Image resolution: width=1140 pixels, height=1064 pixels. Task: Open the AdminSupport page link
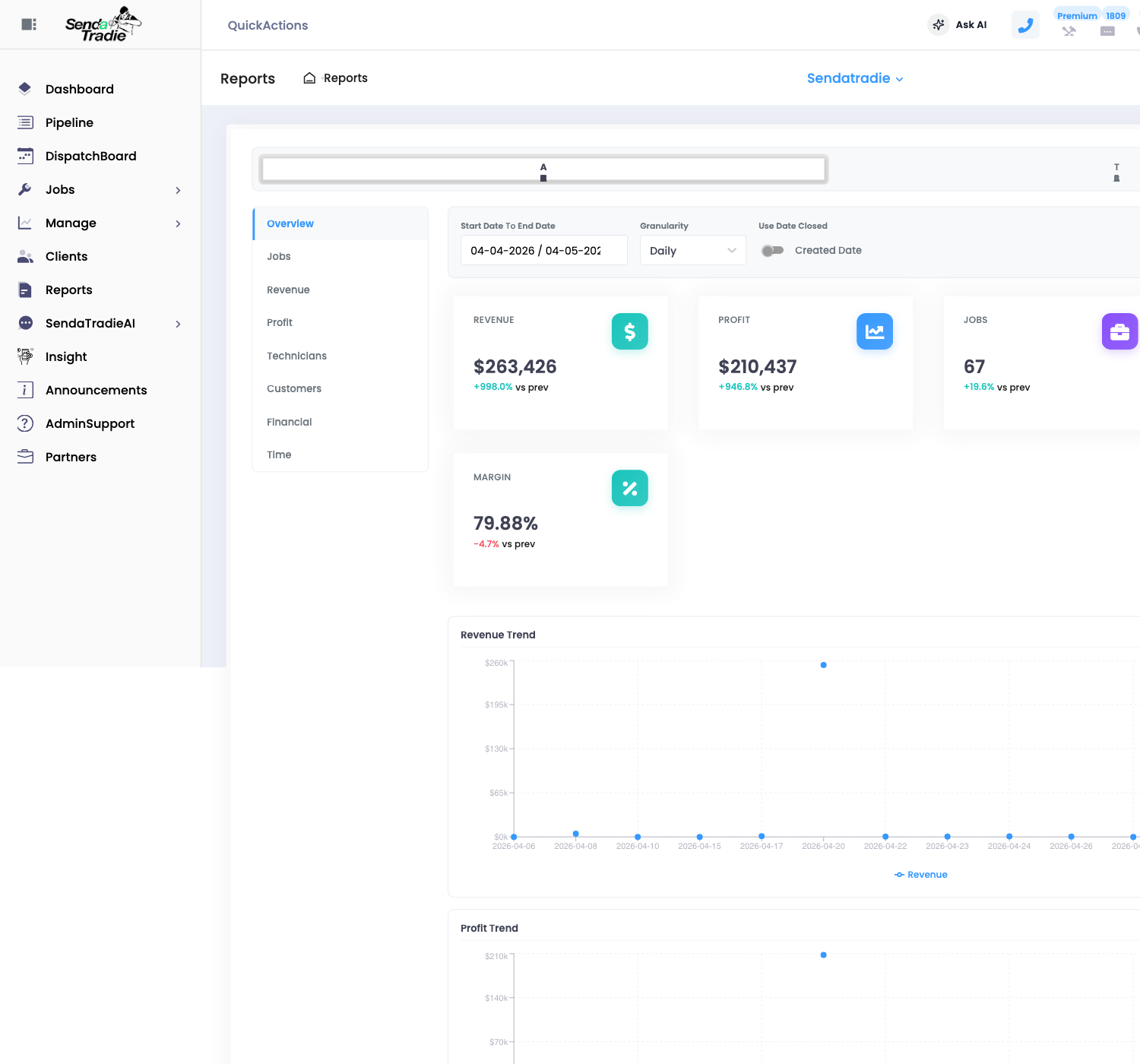pos(90,423)
